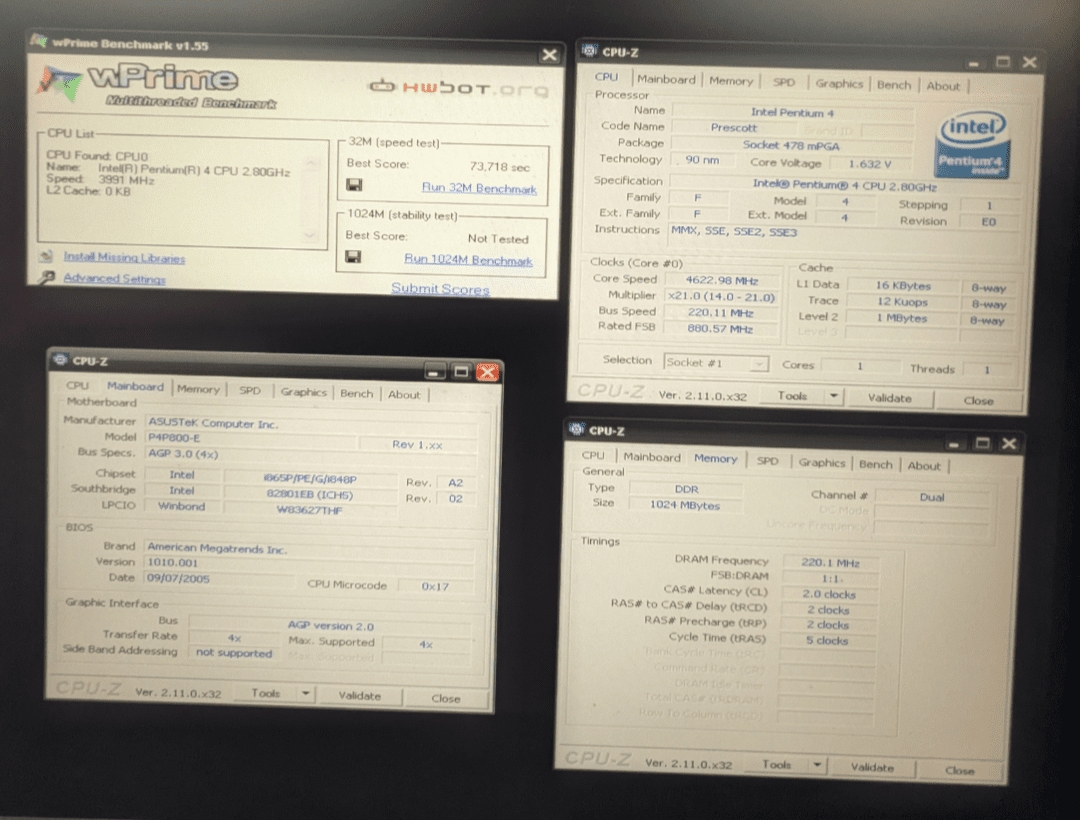Click the Core Speed value 4622.98 MHz
This screenshot has width=1080, height=820.
tap(721, 280)
